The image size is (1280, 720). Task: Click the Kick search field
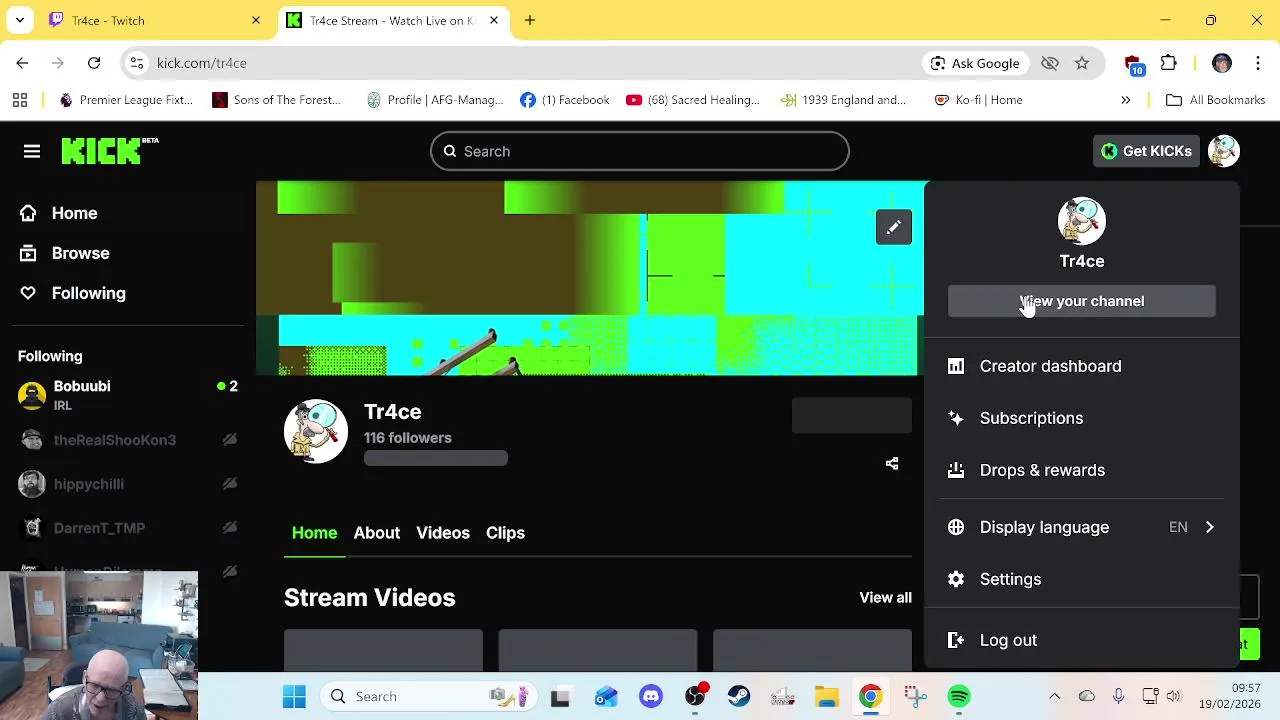(640, 151)
